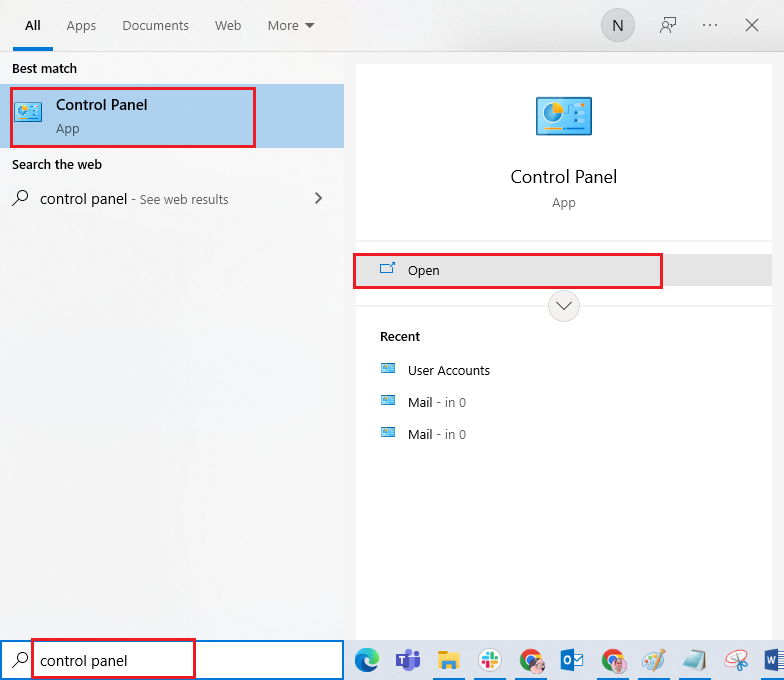Expand more actions chevron under Open
The height and width of the screenshot is (680, 784).
click(x=564, y=306)
